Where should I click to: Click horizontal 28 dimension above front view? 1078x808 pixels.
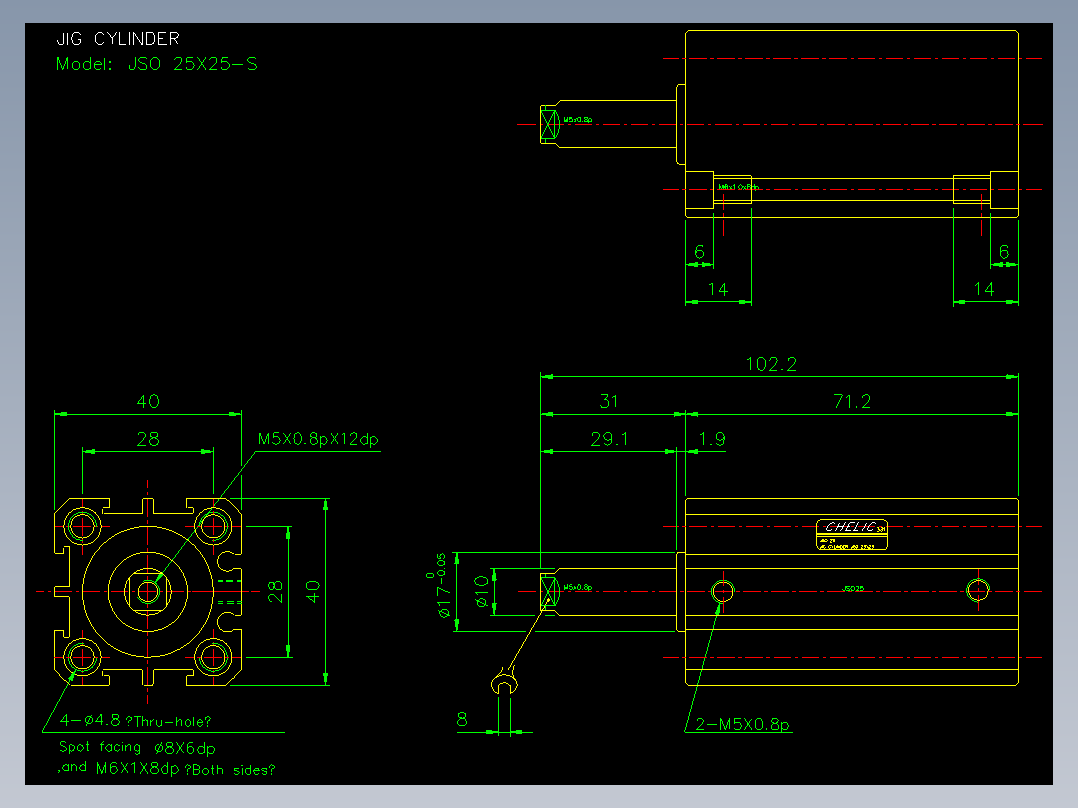(x=148, y=439)
